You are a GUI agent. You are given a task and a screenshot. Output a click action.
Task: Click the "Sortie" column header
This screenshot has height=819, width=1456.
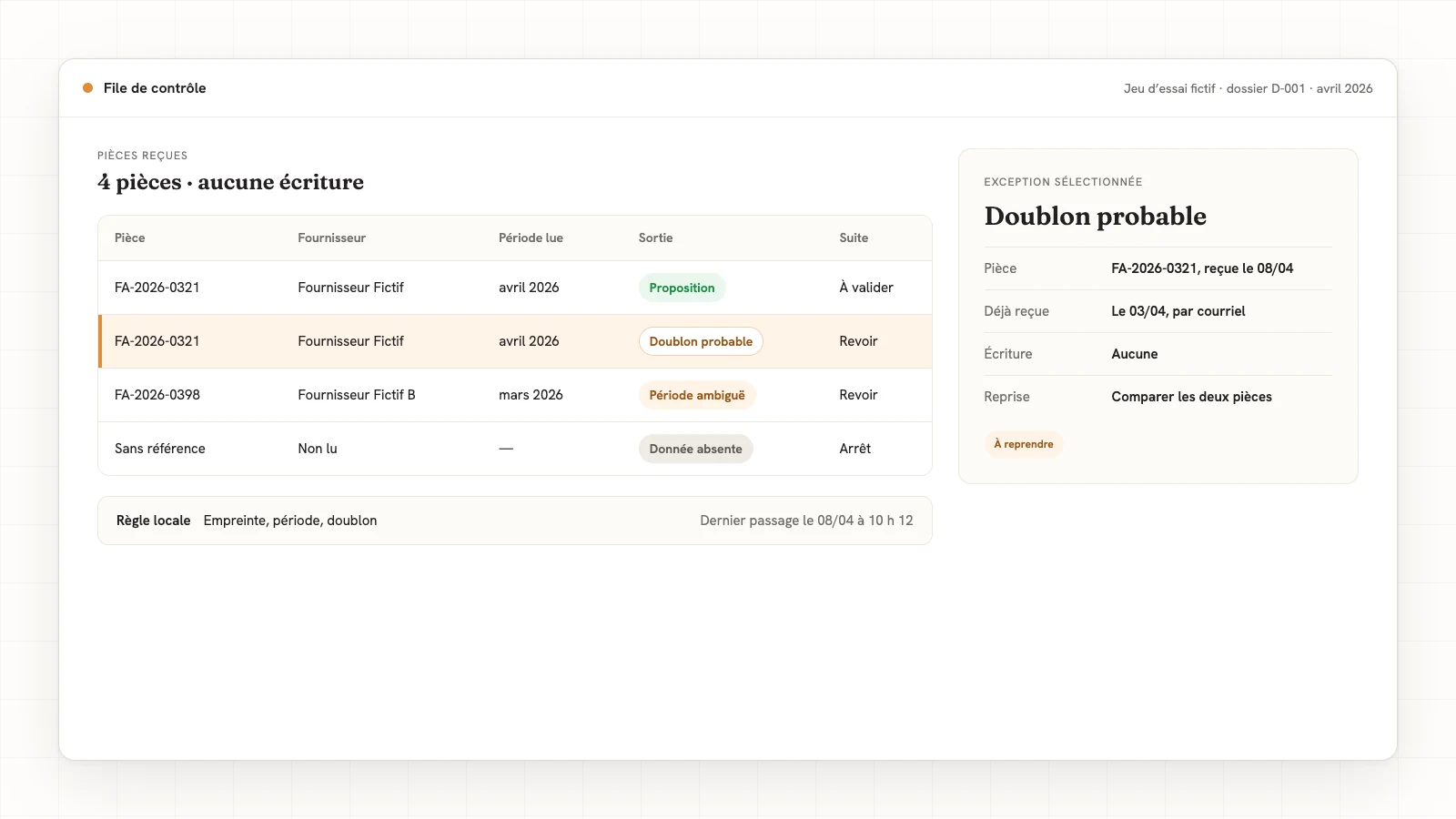click(656, 238)
